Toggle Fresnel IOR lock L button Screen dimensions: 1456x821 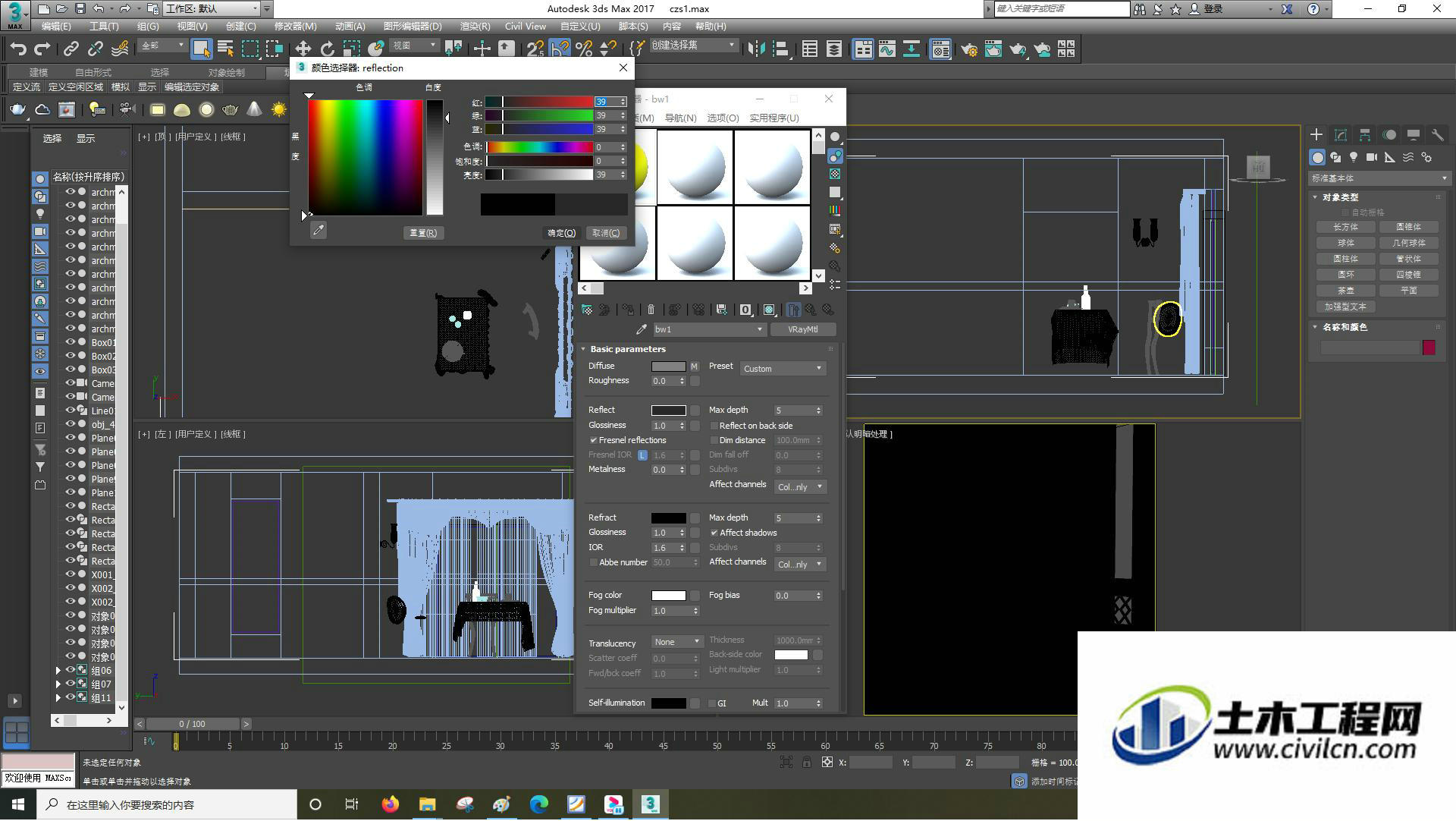(x=642, y=455)
